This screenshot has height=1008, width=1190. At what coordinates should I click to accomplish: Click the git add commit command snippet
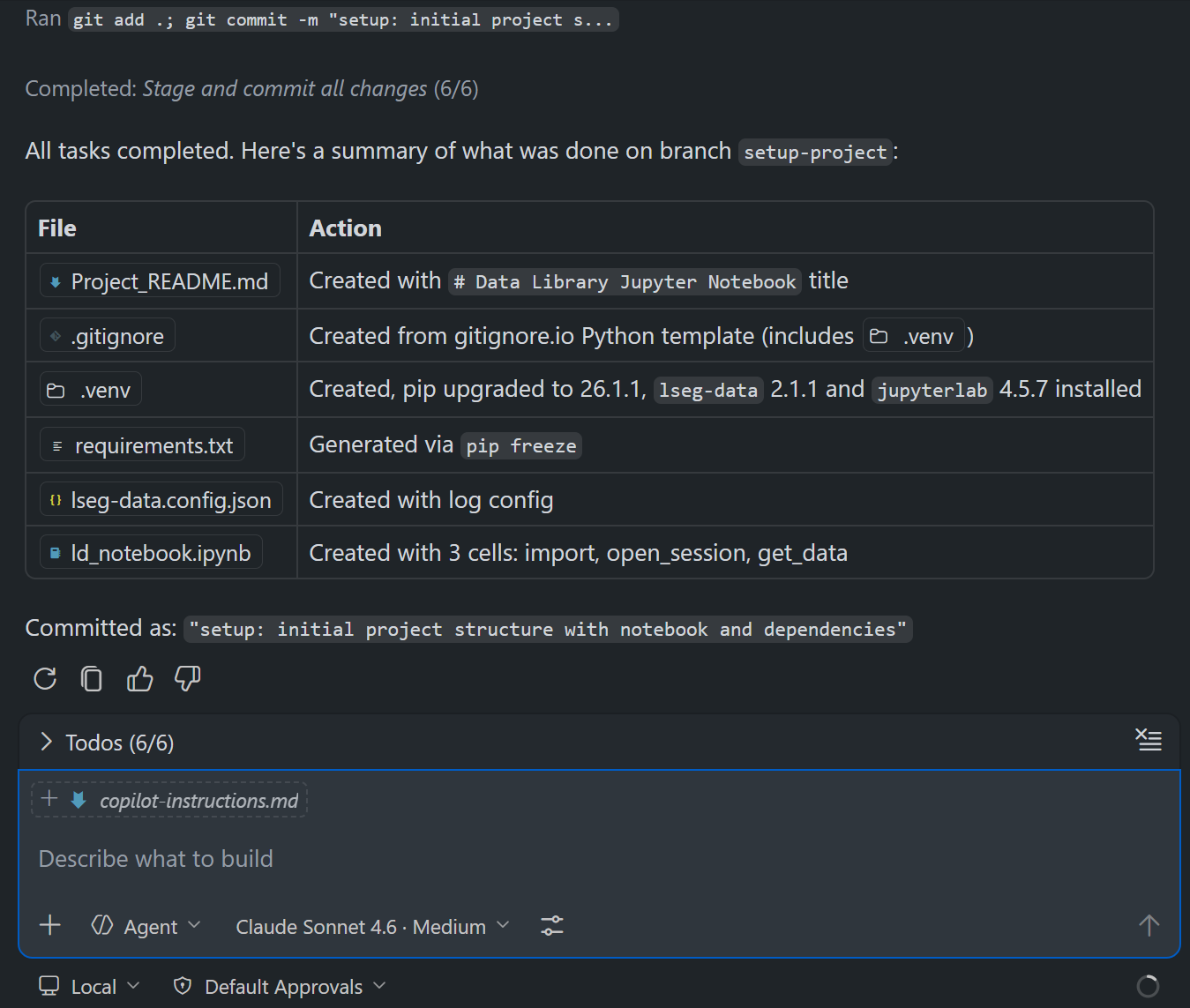pyautogui.click(x=343, y=19)
